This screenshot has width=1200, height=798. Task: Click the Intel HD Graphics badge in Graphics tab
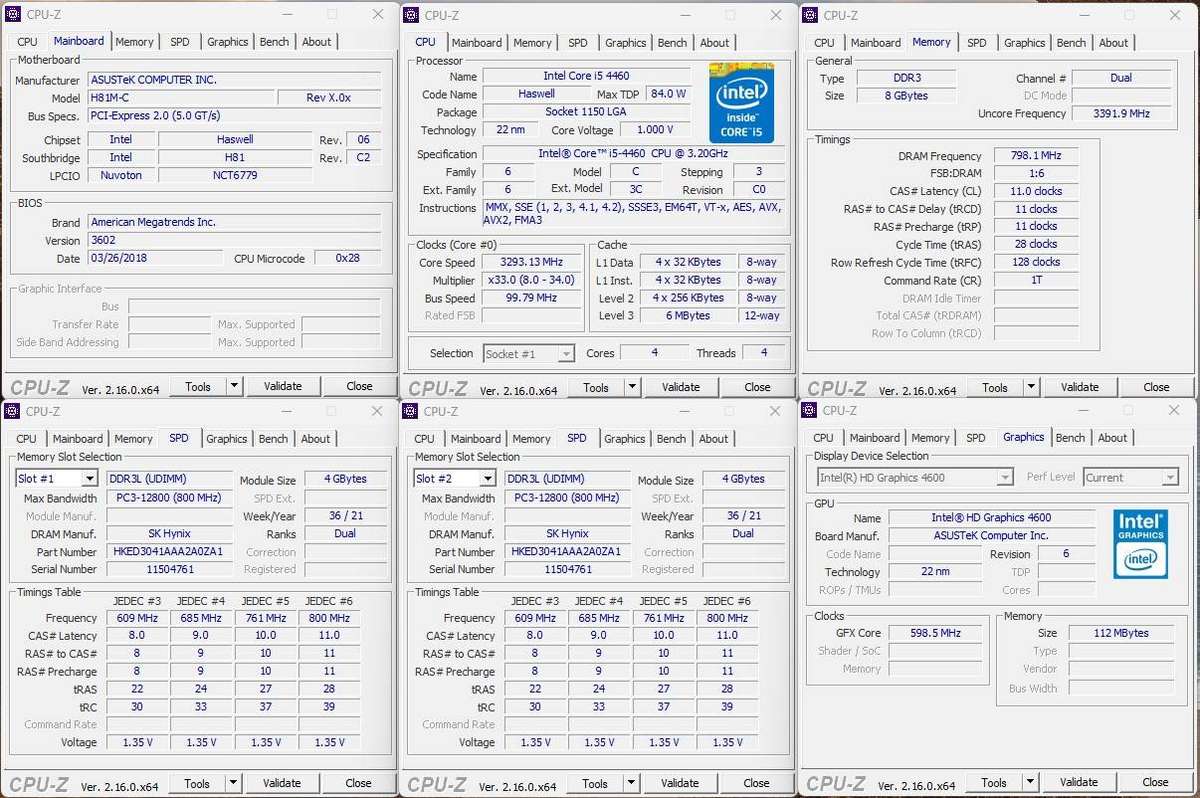pyautogui.click(x=1139, y=543)
